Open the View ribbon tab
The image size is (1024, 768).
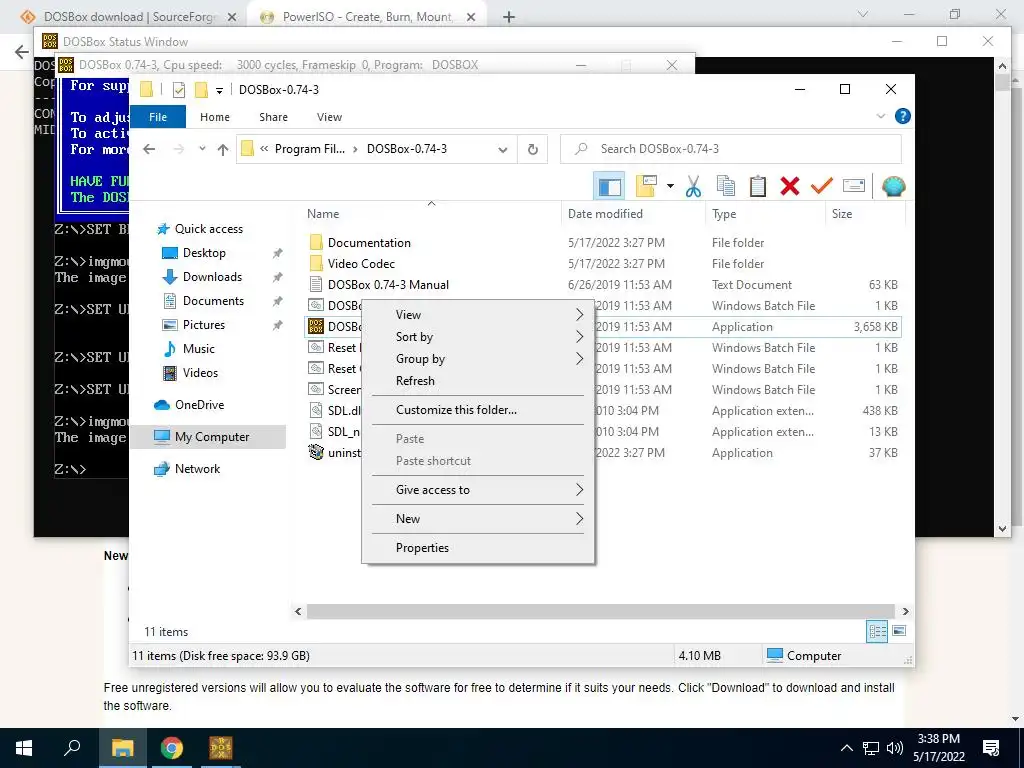click(329, 117)
